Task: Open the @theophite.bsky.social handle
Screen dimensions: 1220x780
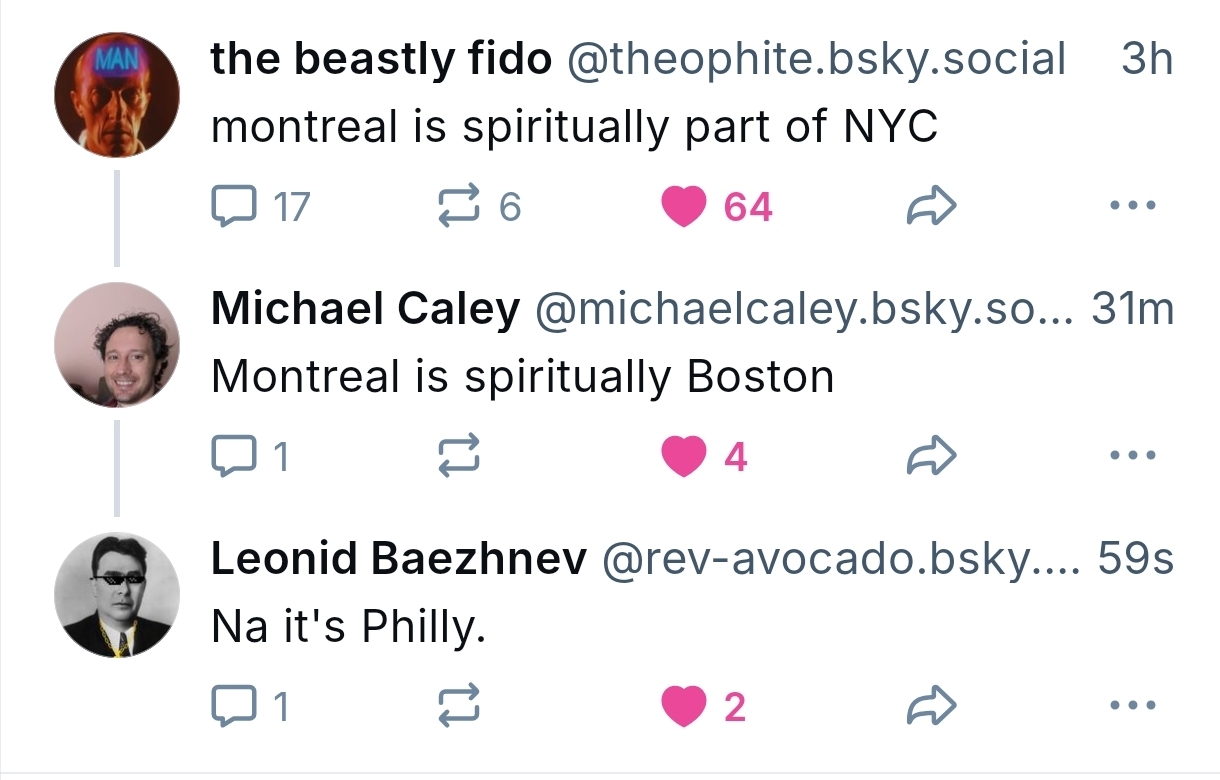Action: (816, 61)
